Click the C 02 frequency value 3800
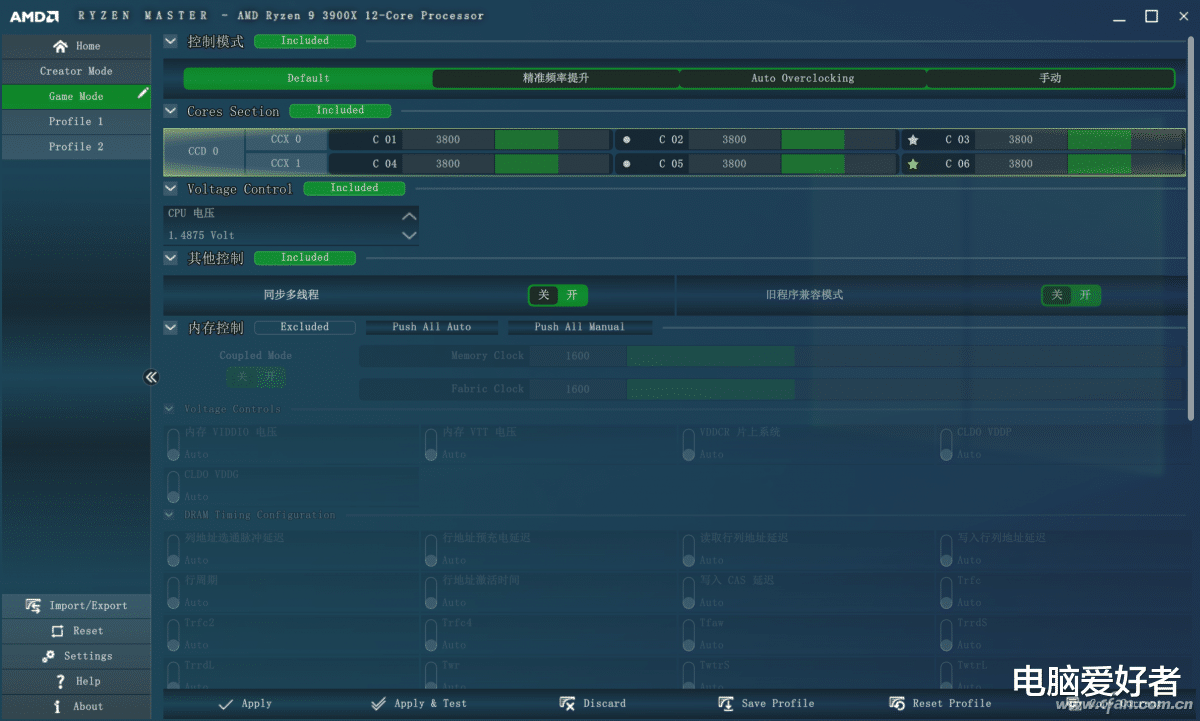Viewport: 1200px width, 721px height. tap(734, 140)
